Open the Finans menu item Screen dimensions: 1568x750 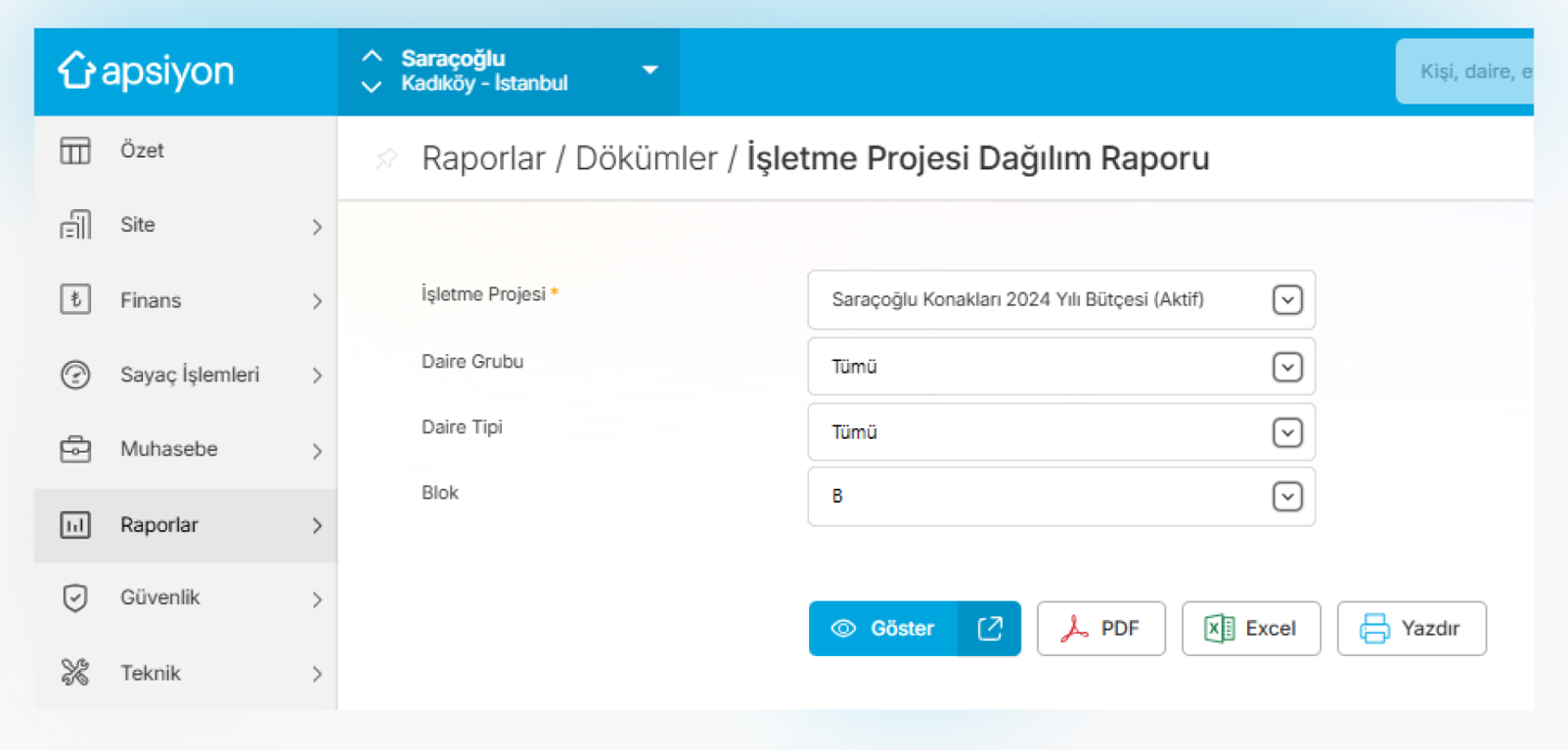point(186,300)
